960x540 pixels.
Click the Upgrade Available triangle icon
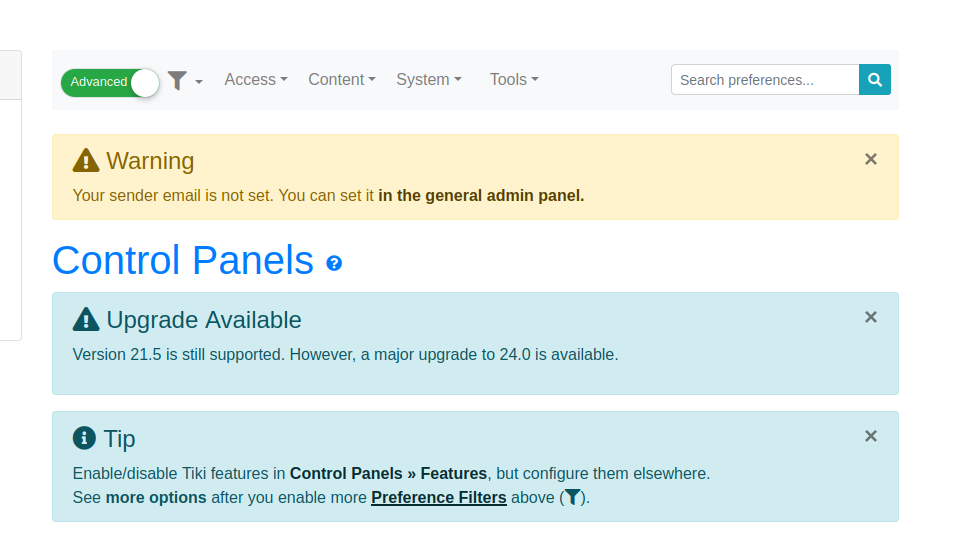[x=86, y=320]
